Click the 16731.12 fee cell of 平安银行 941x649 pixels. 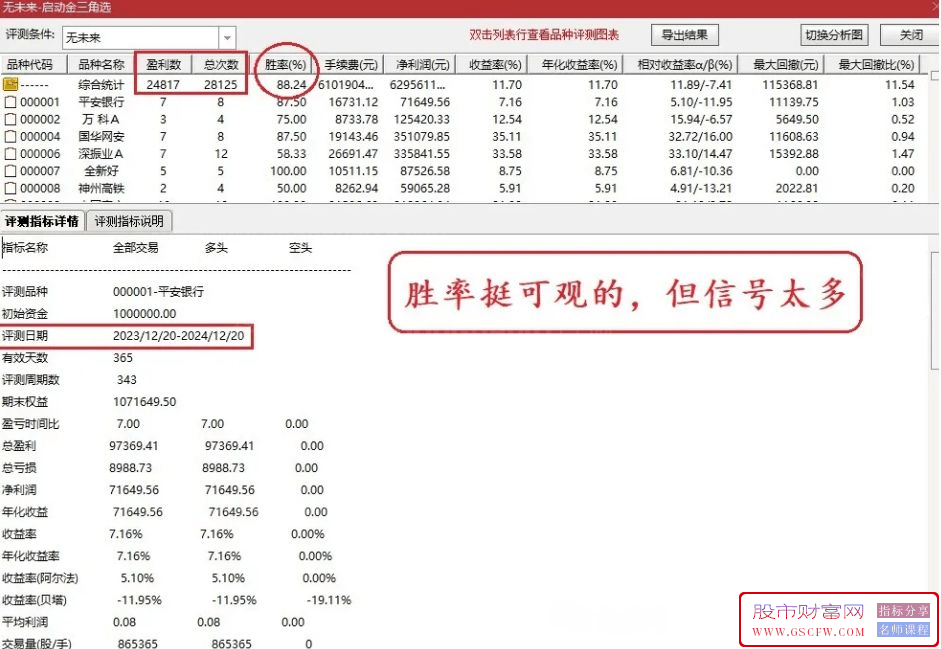pyautogui.click(x=353, y=102)
